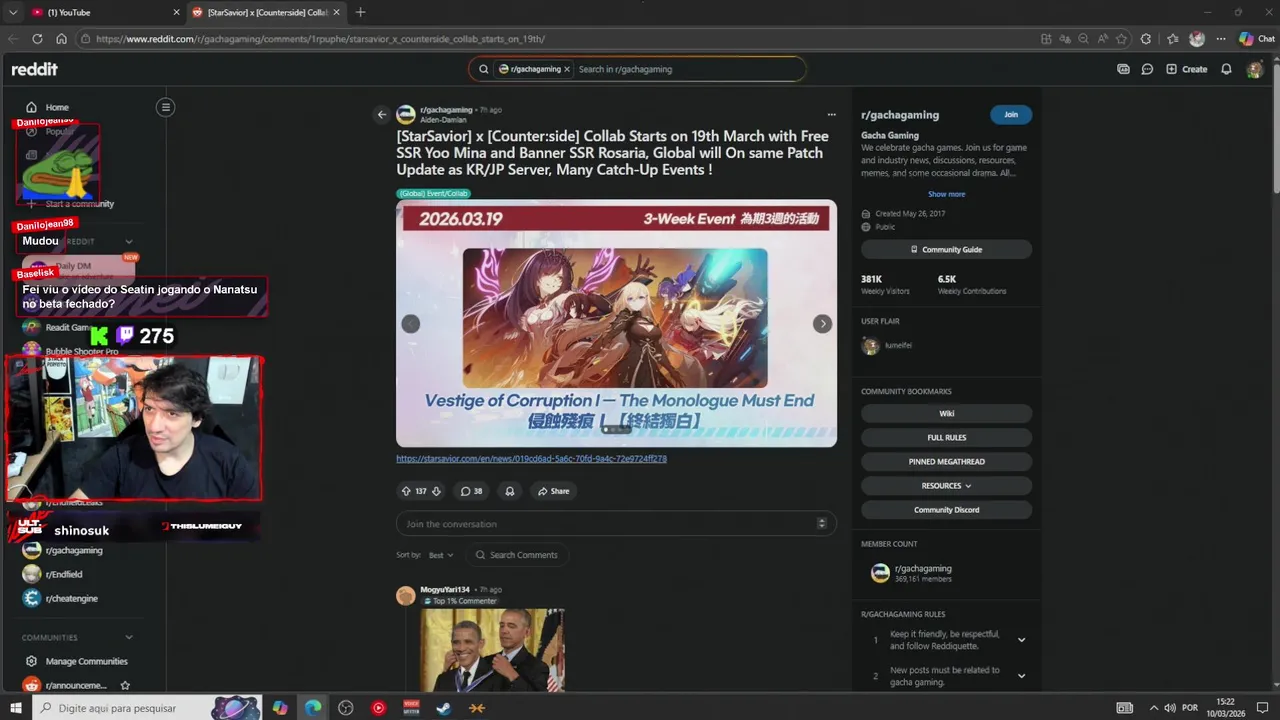Open the Windows Start menu
The height and width of the screenshot is (720, 1280).
click(15, 708)
